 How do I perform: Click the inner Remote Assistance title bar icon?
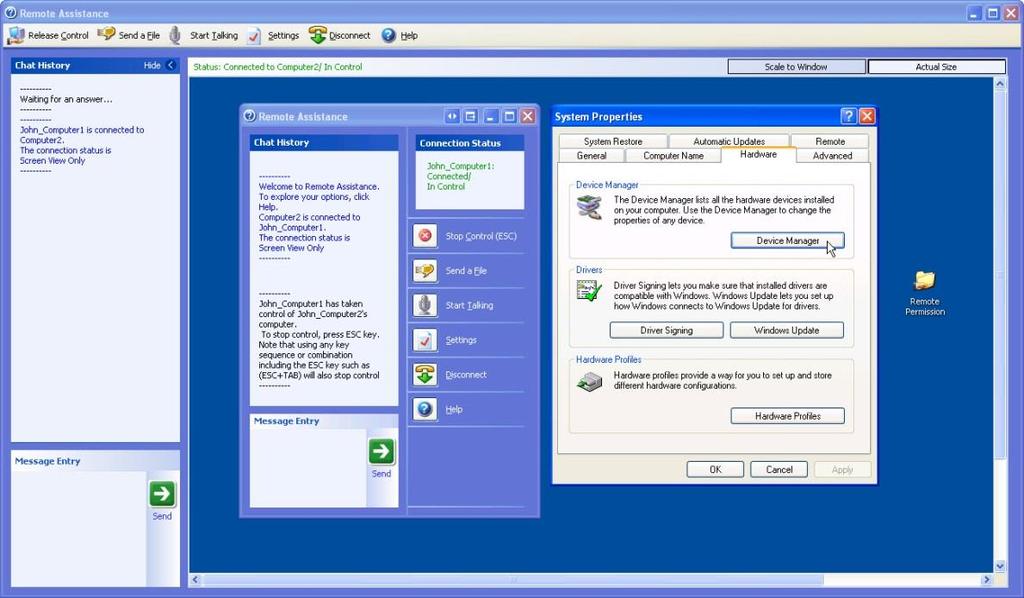pyautogui.click(x=249, y=116)
